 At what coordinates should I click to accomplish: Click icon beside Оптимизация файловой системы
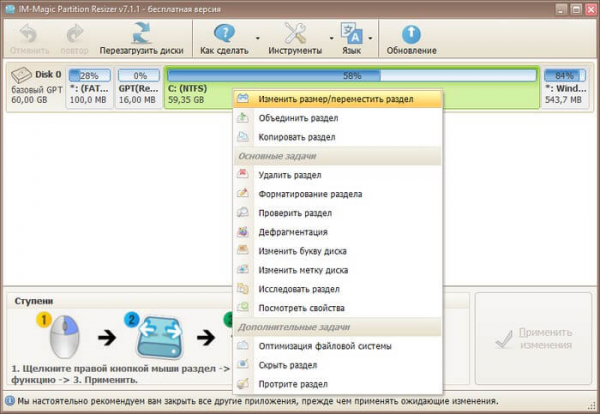click(243, 346)
